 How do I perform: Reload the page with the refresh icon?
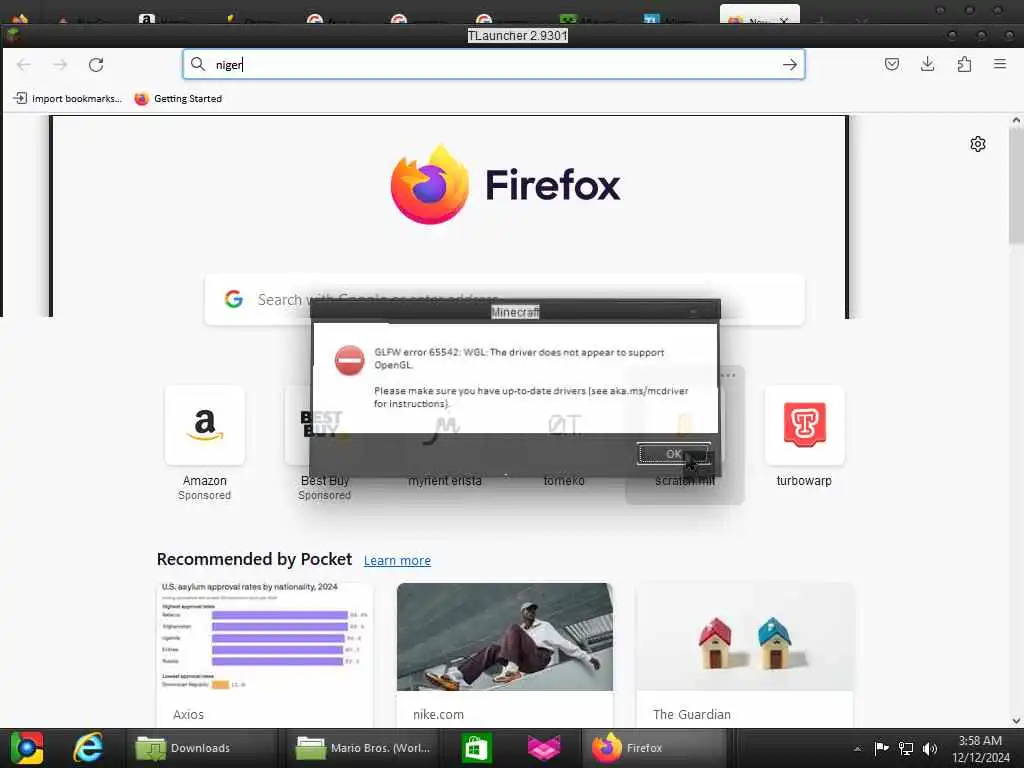click(96, 65)
